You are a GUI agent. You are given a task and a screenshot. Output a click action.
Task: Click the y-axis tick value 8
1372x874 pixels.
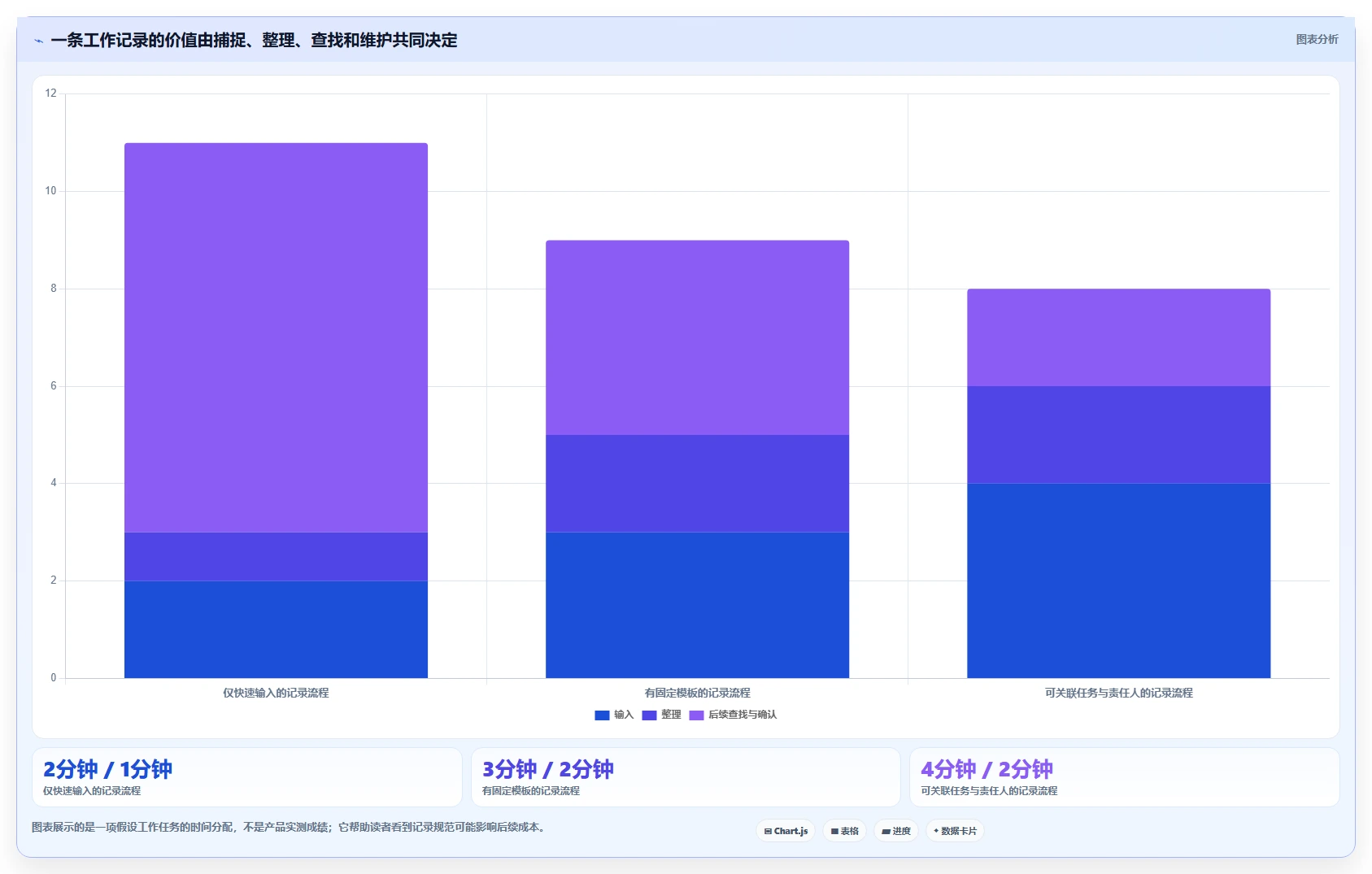54,289
